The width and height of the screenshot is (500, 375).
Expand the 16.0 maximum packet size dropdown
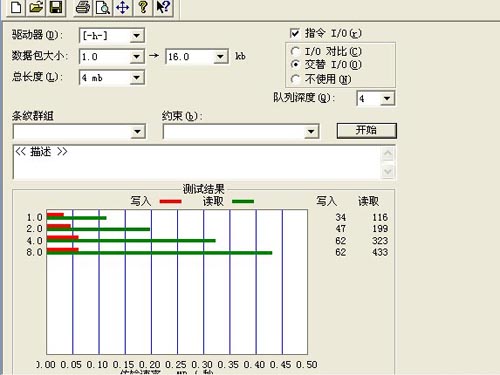coord(220,57)
